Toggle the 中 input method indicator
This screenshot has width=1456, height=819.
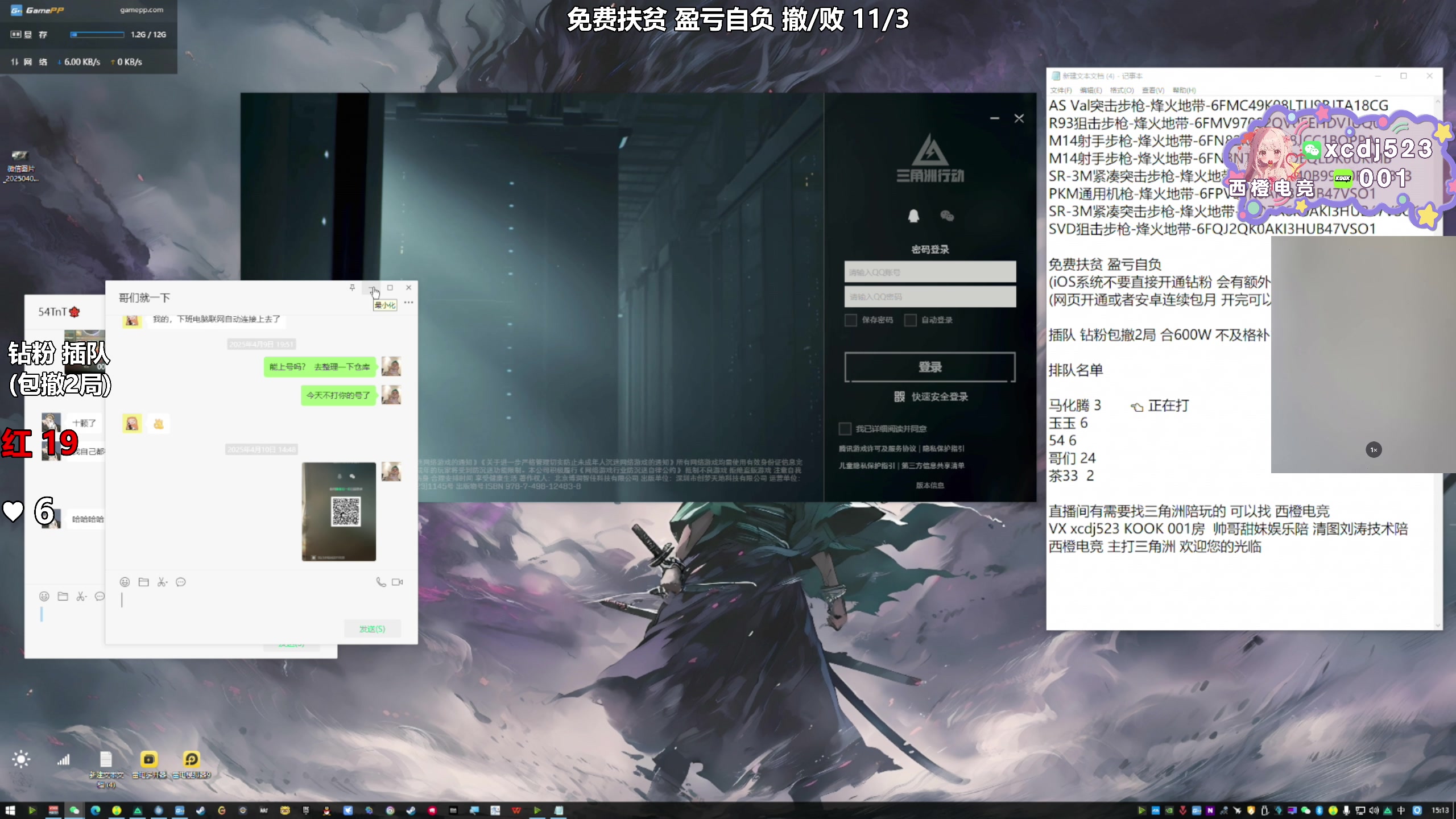(1401, 810)
